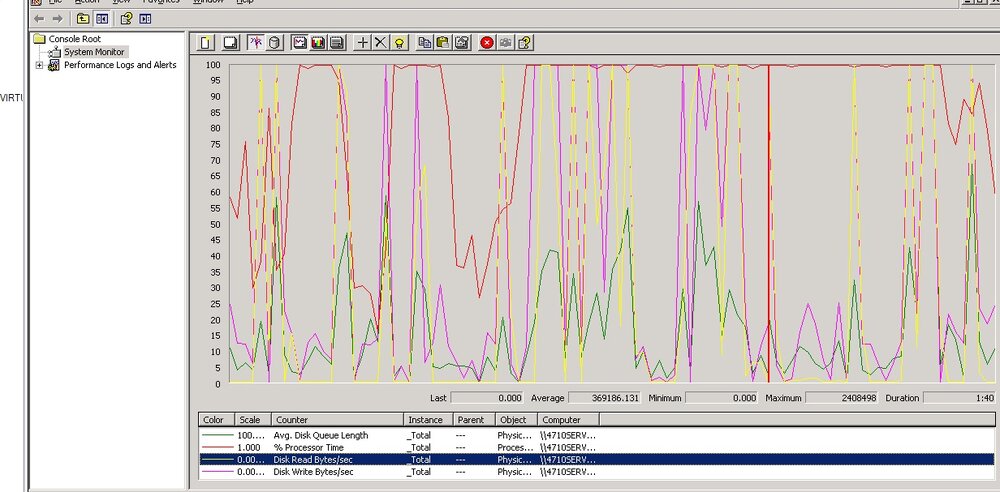The width and height of the screenshot is (1000, 492).
Task: Click the Delete counter X icon
Action: pos(381,43)
